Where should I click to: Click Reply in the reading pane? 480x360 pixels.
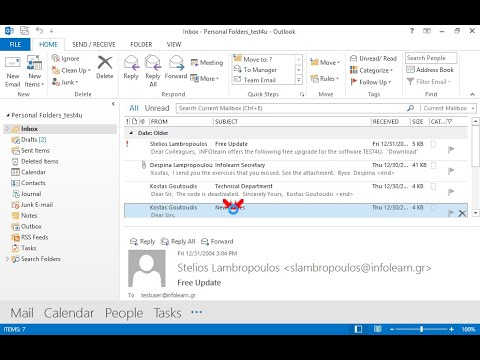click(143, 241)
